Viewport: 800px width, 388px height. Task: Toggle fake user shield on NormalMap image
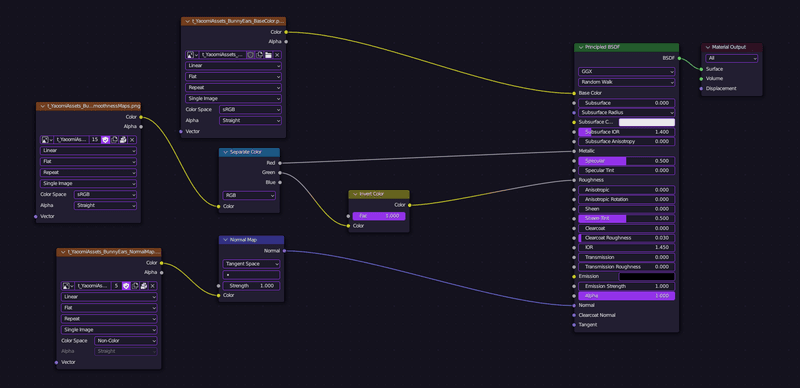[x=126, y=286]
